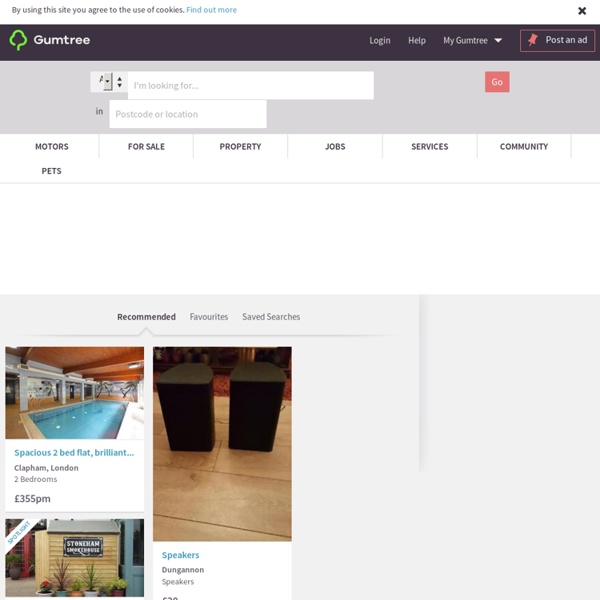Focus the Postcode or location field
This screenshot has height=600, width=600.
188,114
